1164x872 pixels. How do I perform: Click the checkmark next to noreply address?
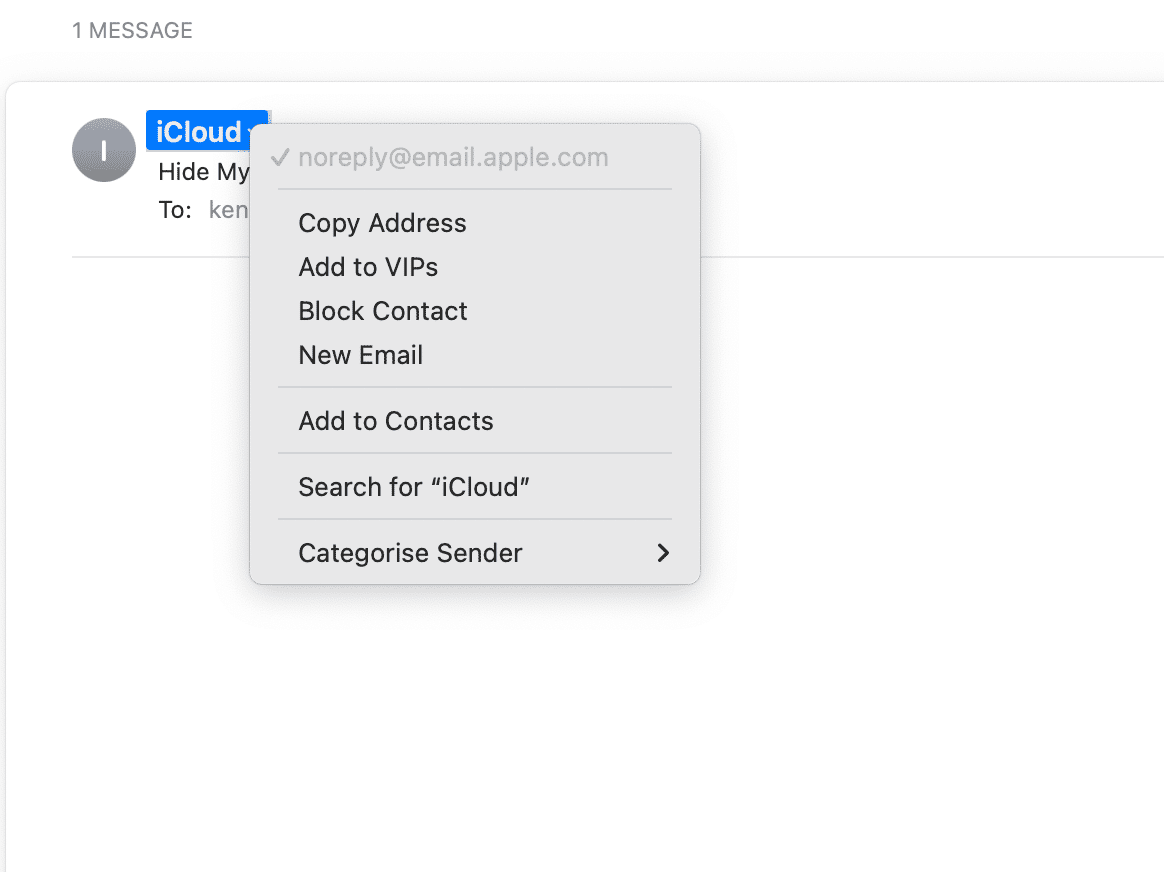280,158
